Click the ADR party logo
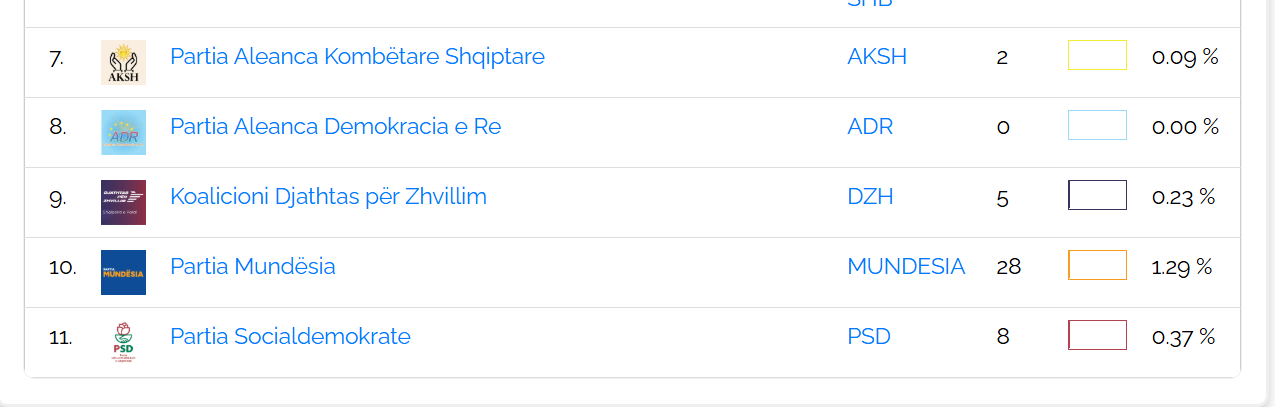The height and width of the screenshot is (407, 1275). [x=123, y=132]
